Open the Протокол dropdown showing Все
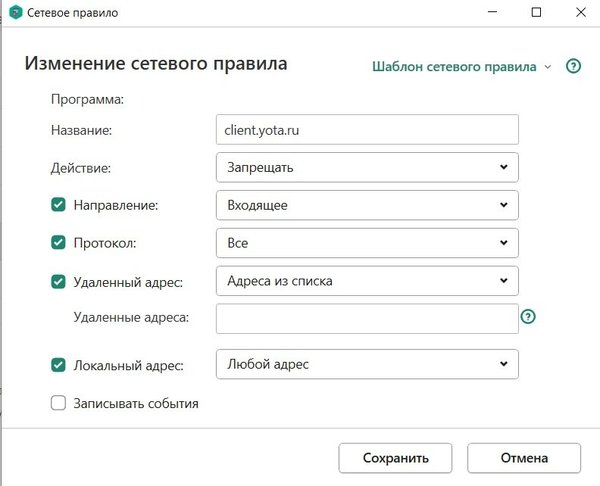Screen dimensions: 600x486 367,242
